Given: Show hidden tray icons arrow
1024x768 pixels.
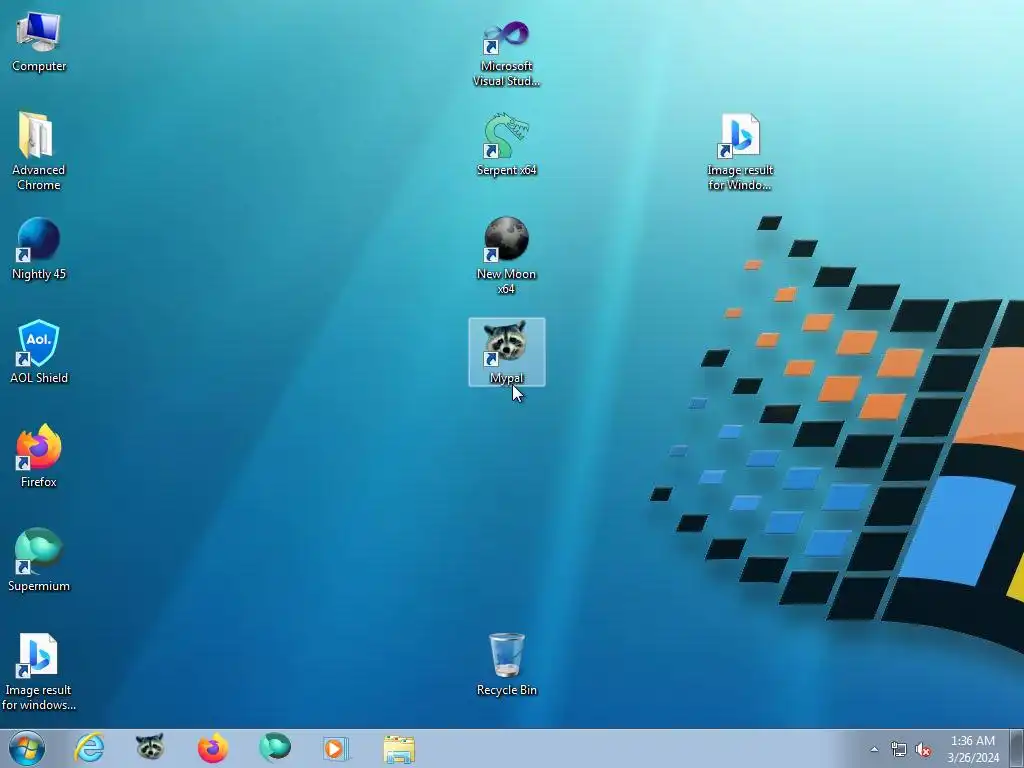Looking at the screenshot, I should click(x=874, y=749).
